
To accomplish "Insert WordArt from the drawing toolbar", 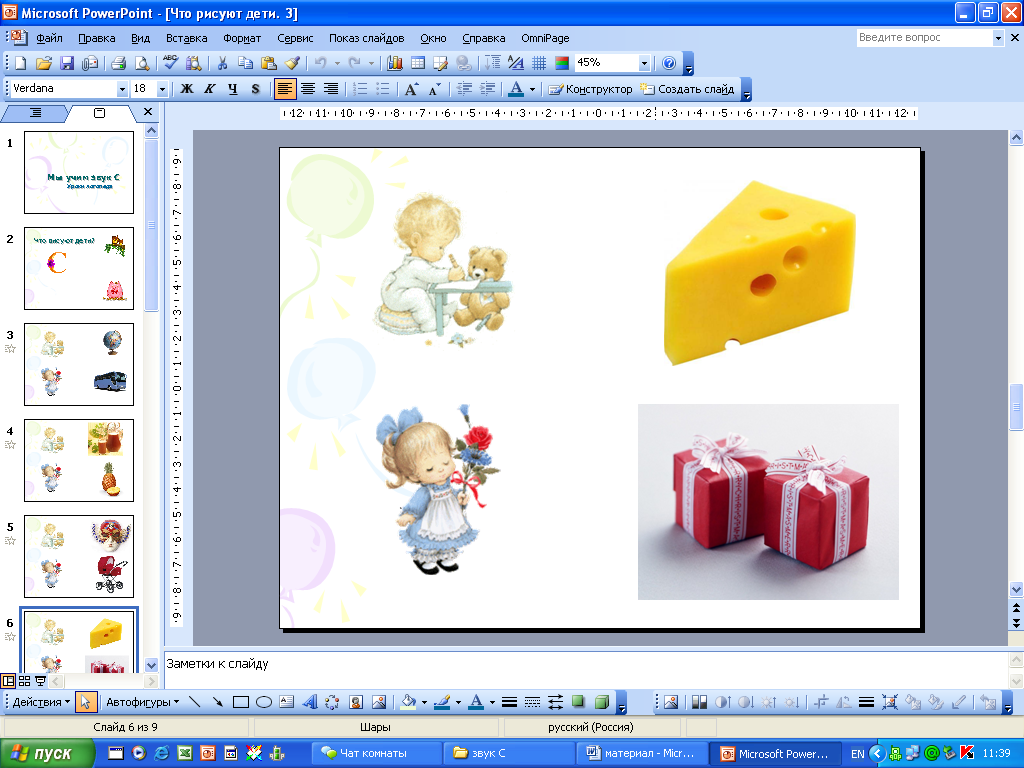I will click(x=310, y=702).
